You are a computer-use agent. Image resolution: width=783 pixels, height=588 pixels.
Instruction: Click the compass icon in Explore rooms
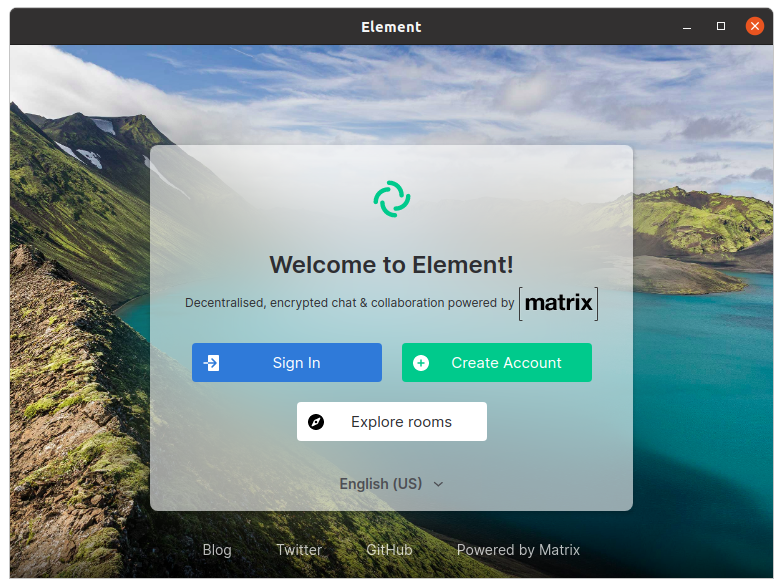pos(316,422)
